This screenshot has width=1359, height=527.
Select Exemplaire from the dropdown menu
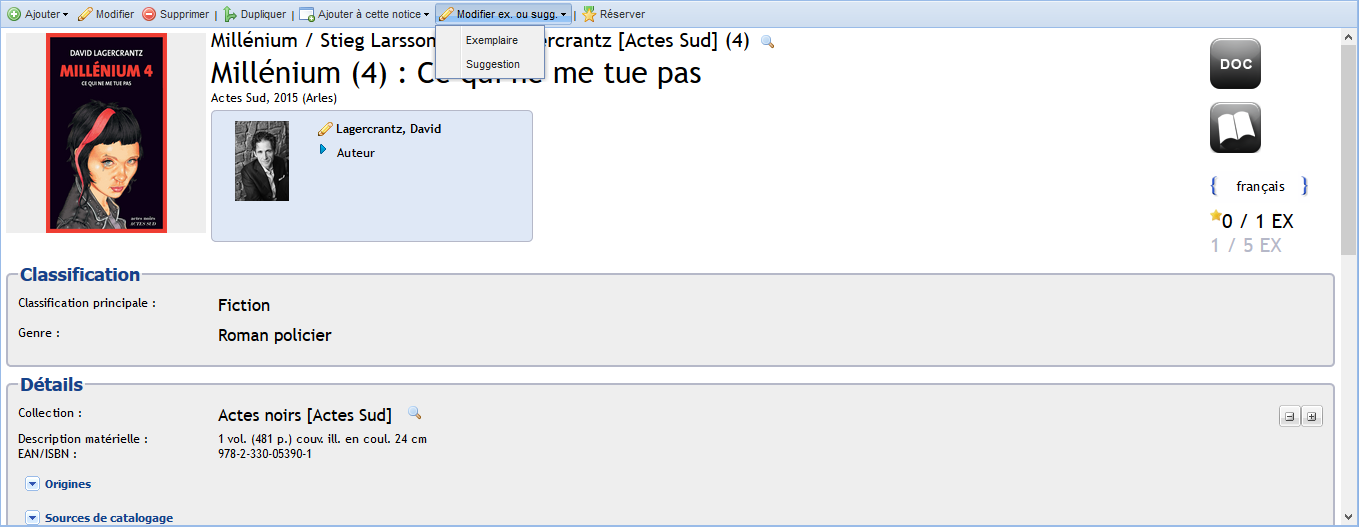(x=491, y=40)
